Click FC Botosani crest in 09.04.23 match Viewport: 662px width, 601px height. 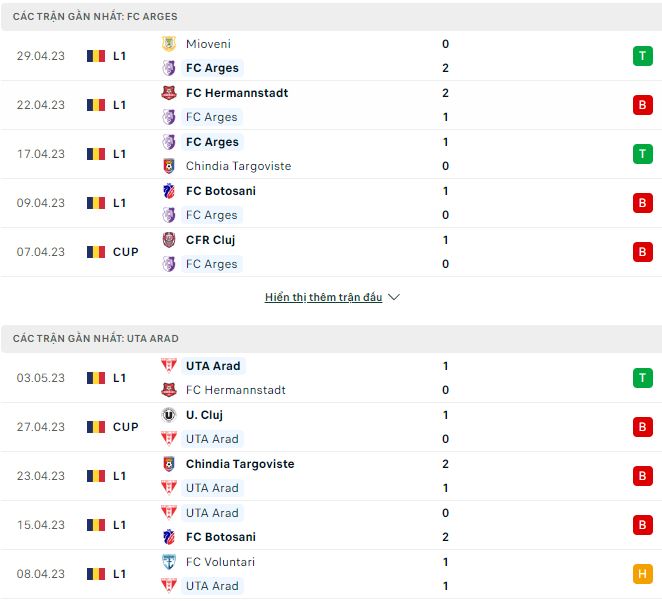click(x=168, y=191)
